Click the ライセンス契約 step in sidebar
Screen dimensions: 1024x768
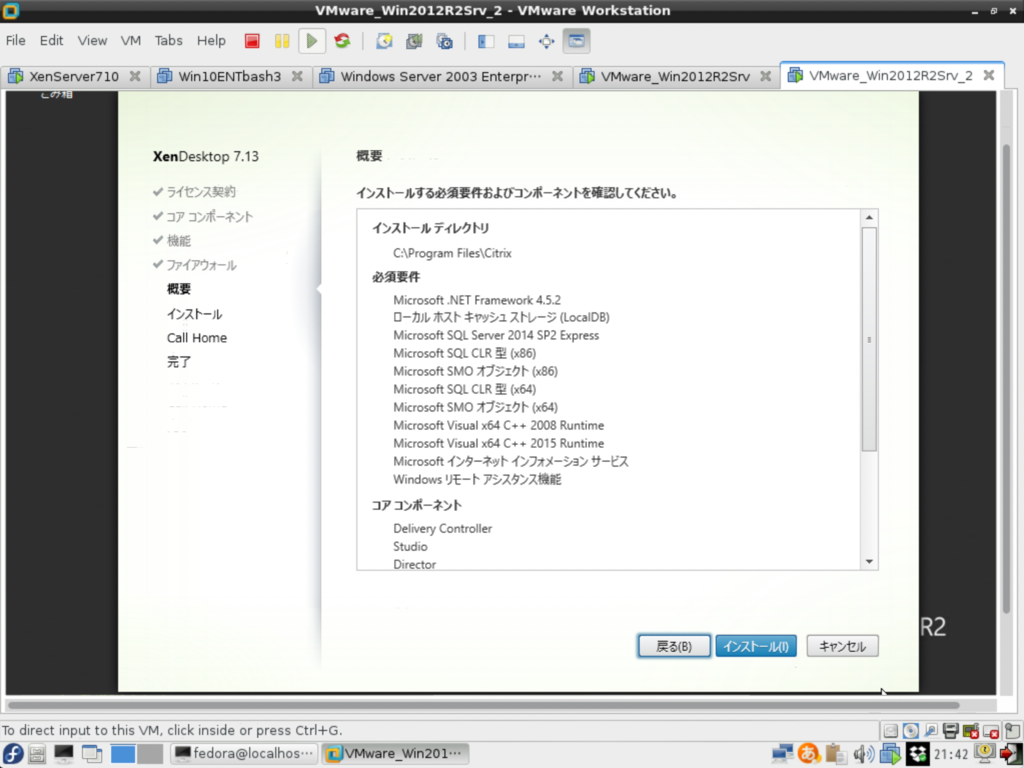[201, 192]
